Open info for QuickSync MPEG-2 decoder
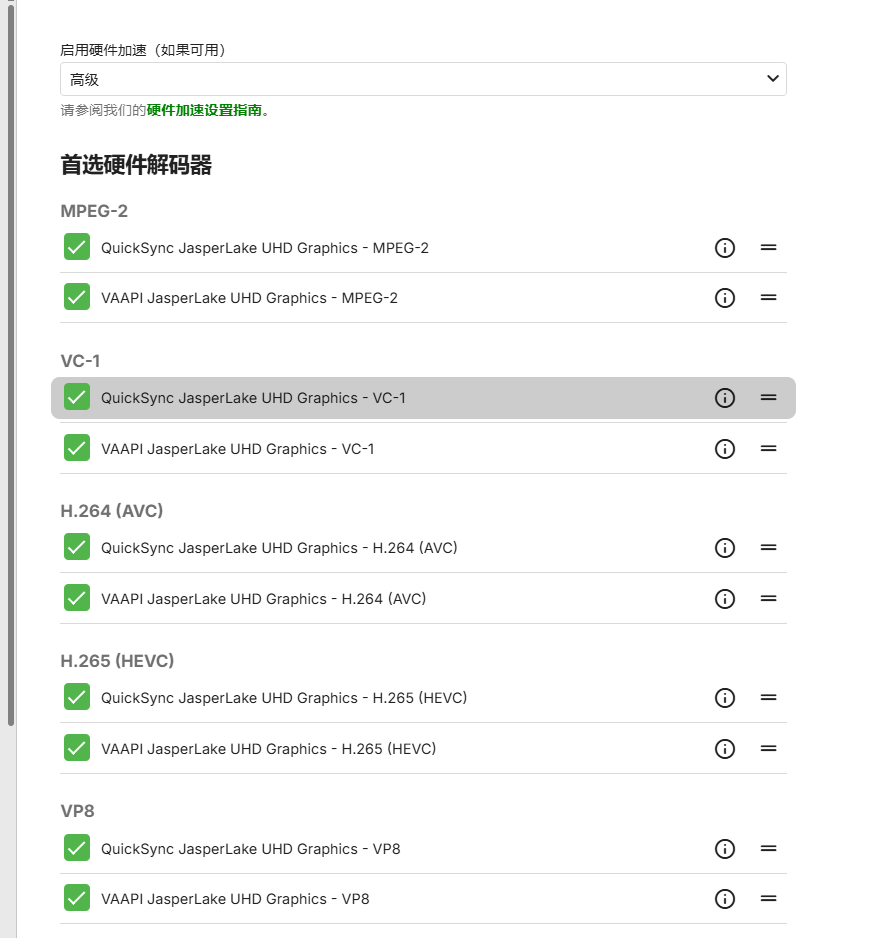This screenshot has height=938, width=881. (x=725, y=248)
